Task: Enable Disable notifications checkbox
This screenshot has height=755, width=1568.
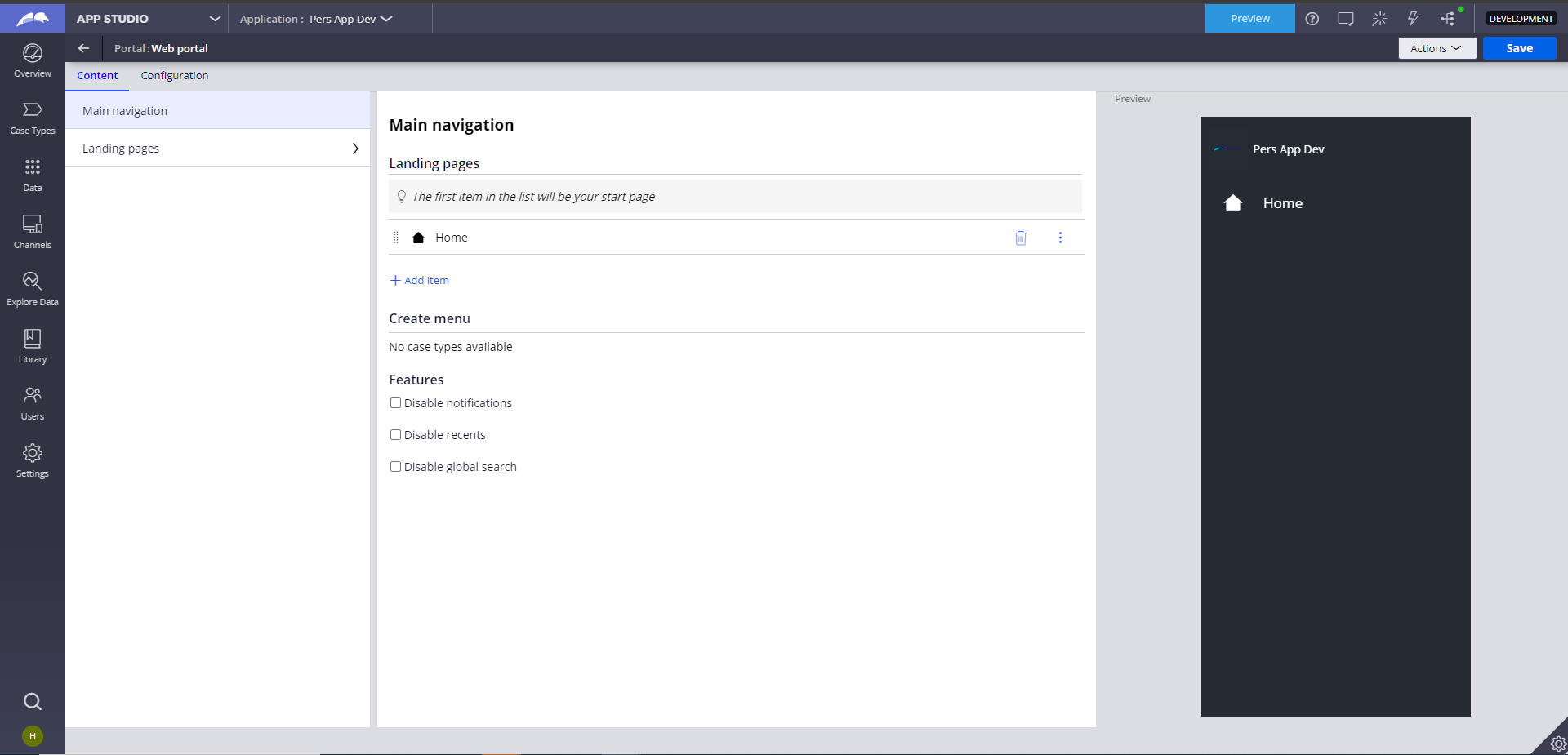Action: (x=395, y=403)
